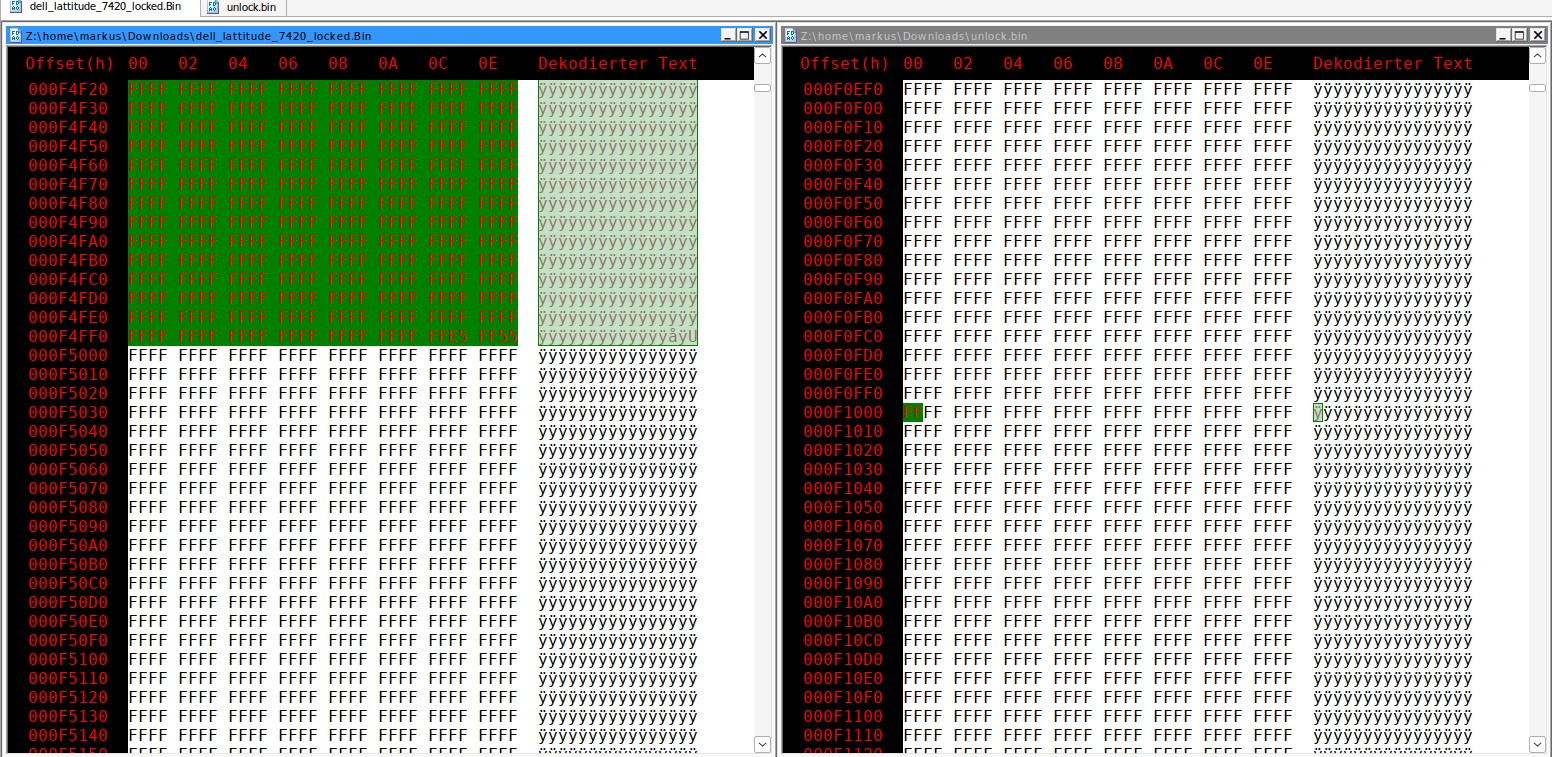
Task: Click offset 000F0F80 in the unlock.bin window
Action: [x=843, y=261]
